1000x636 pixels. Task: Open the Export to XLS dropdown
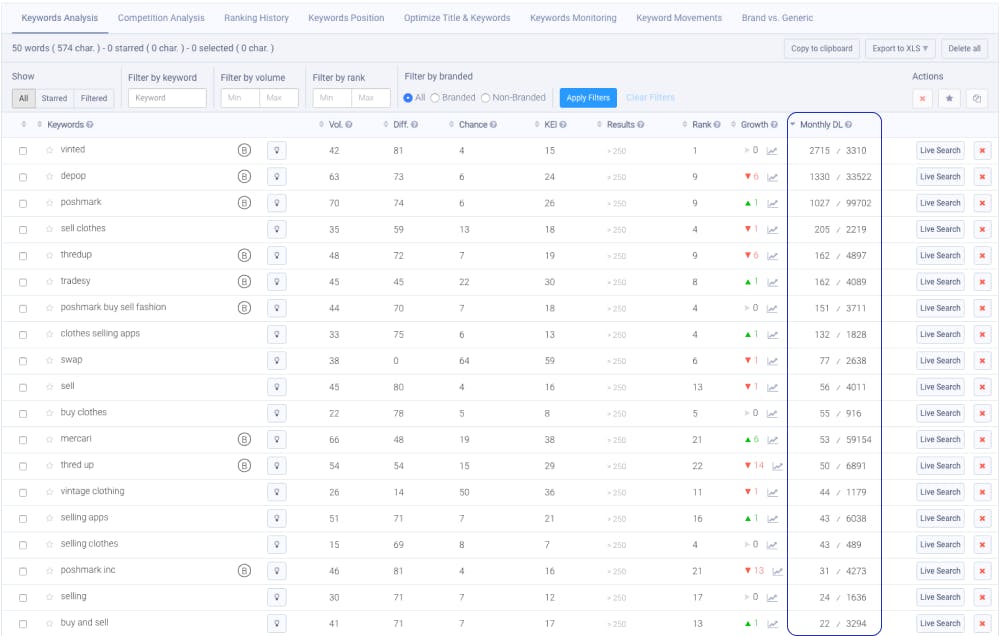tap(900, 48)
